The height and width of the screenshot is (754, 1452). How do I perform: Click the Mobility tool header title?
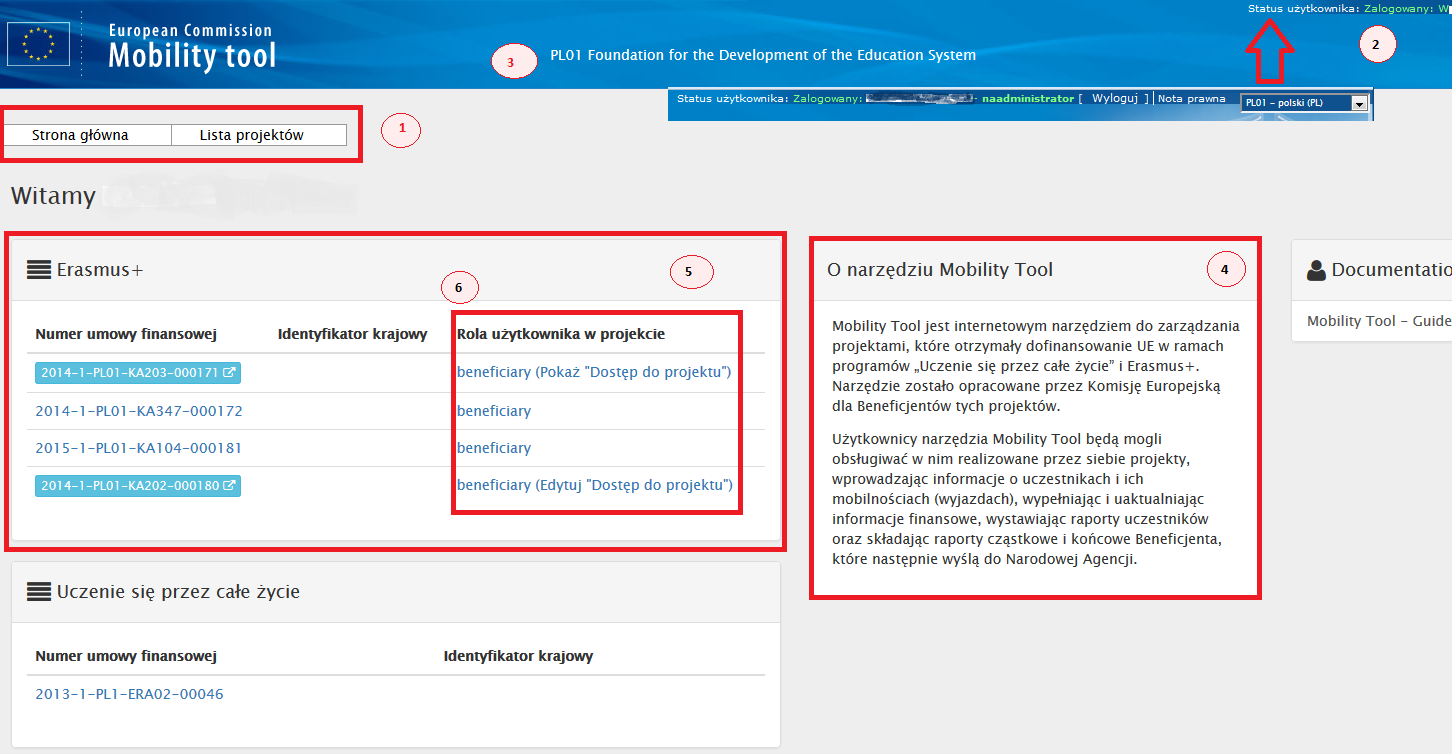pyautogui.click(x=192, y=56)
